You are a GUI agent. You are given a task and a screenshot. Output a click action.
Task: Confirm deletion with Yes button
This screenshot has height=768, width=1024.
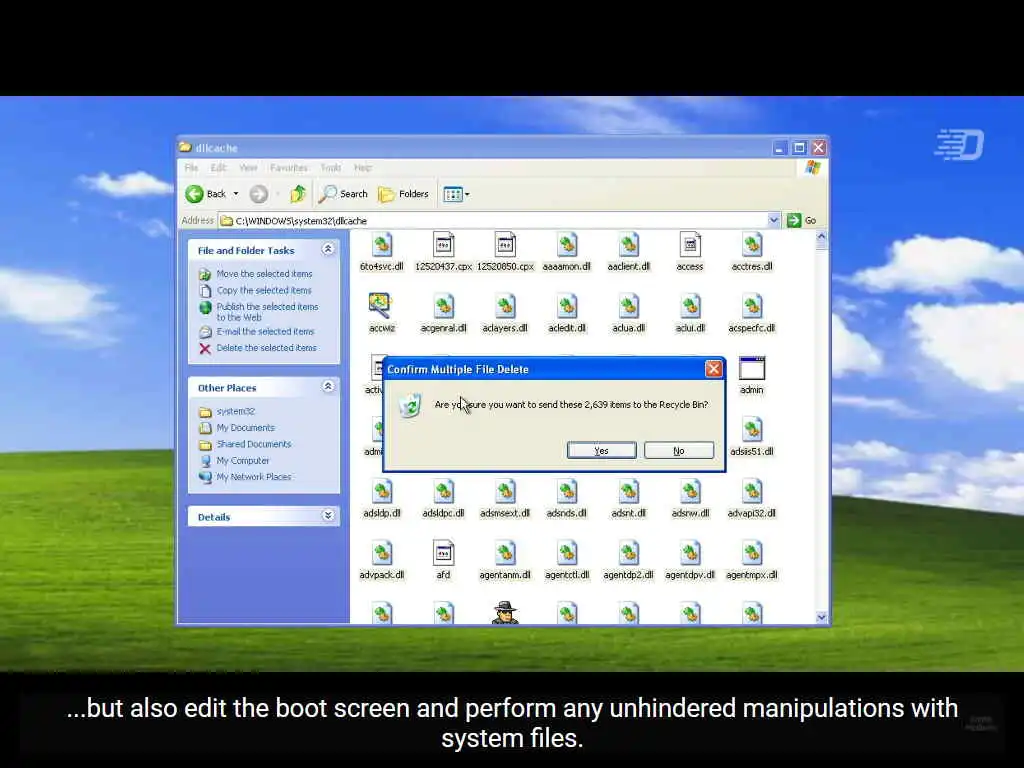(x=601, y=451)
